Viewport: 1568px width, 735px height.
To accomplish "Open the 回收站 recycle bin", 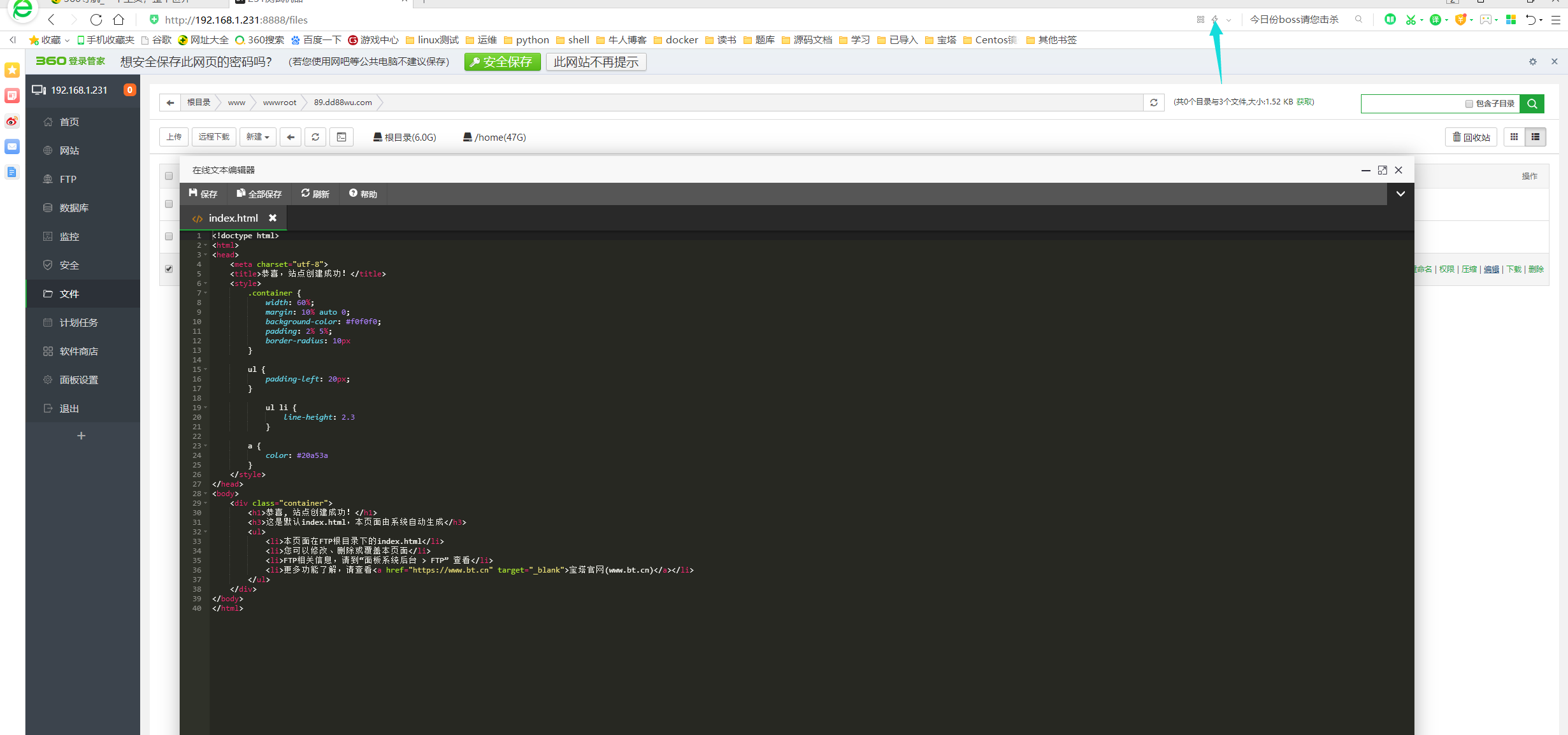I will point(1471,137).
